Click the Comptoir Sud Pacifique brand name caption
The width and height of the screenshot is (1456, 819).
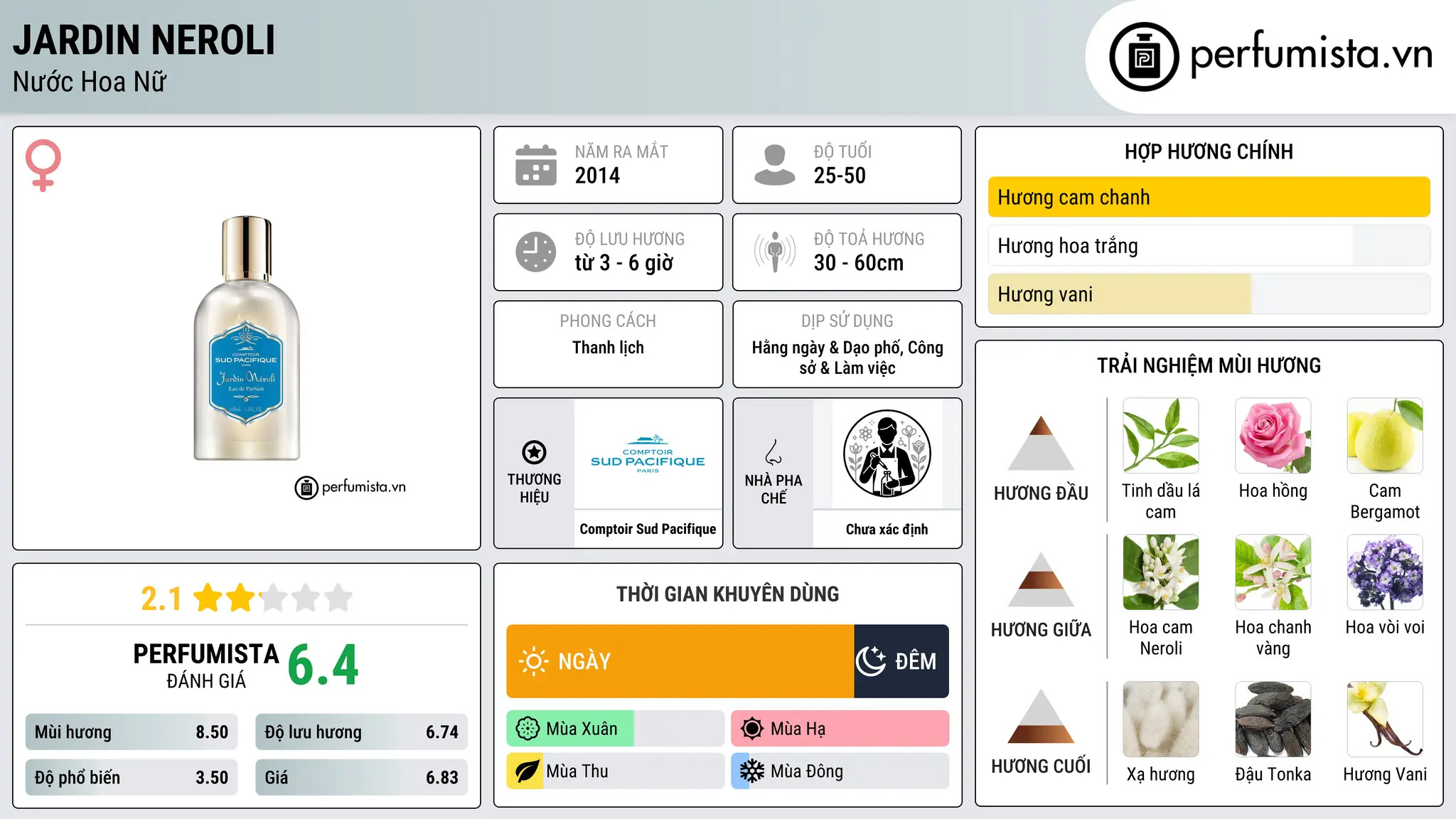point(648,529)
